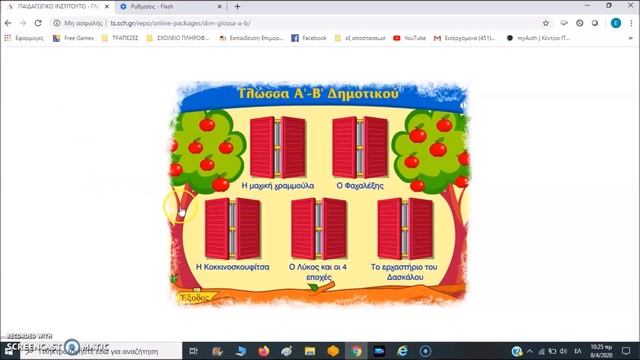This screenshot has height=360, width=640.
Task: Open the εξ αποστάσεως bookmark folder
Action: click(x=360, y=38)
